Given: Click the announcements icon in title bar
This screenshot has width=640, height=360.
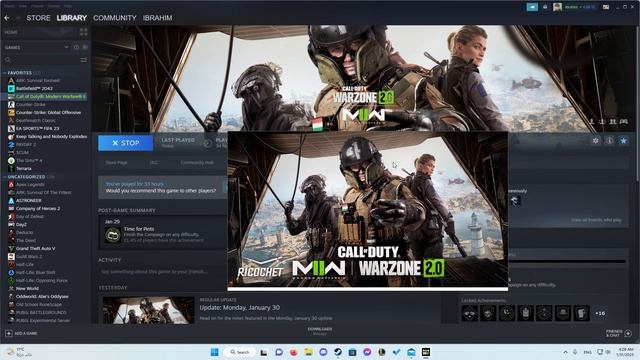Looking at the screenshot, I should [532, 7].
